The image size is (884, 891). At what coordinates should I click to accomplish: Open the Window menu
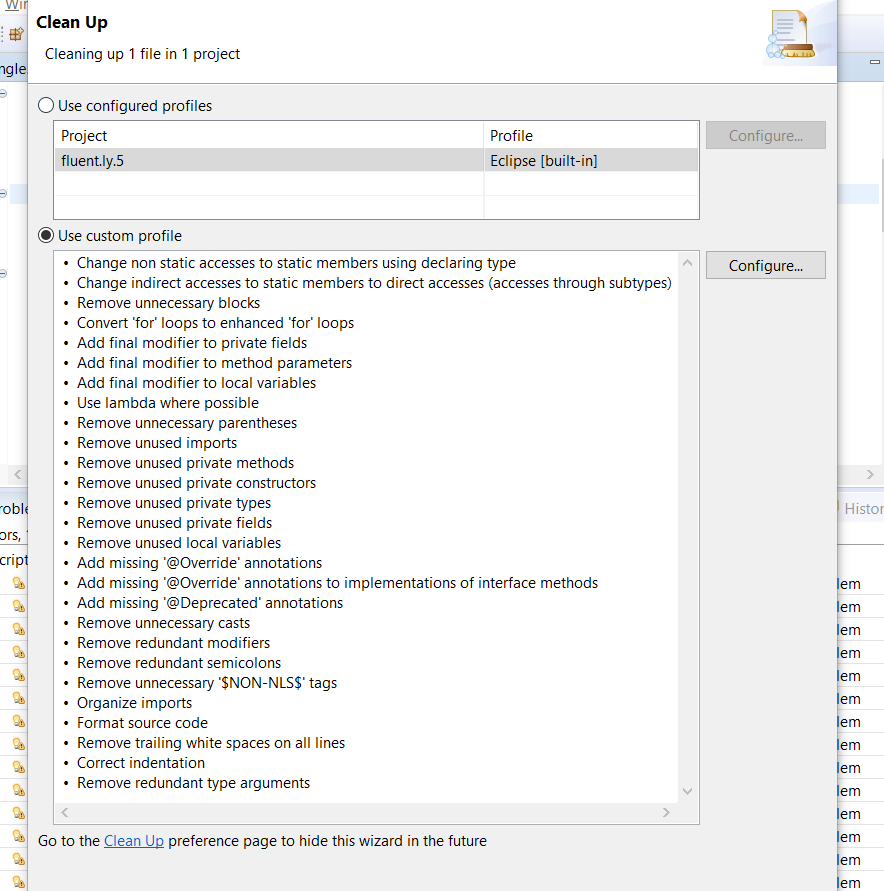point(14,5)
